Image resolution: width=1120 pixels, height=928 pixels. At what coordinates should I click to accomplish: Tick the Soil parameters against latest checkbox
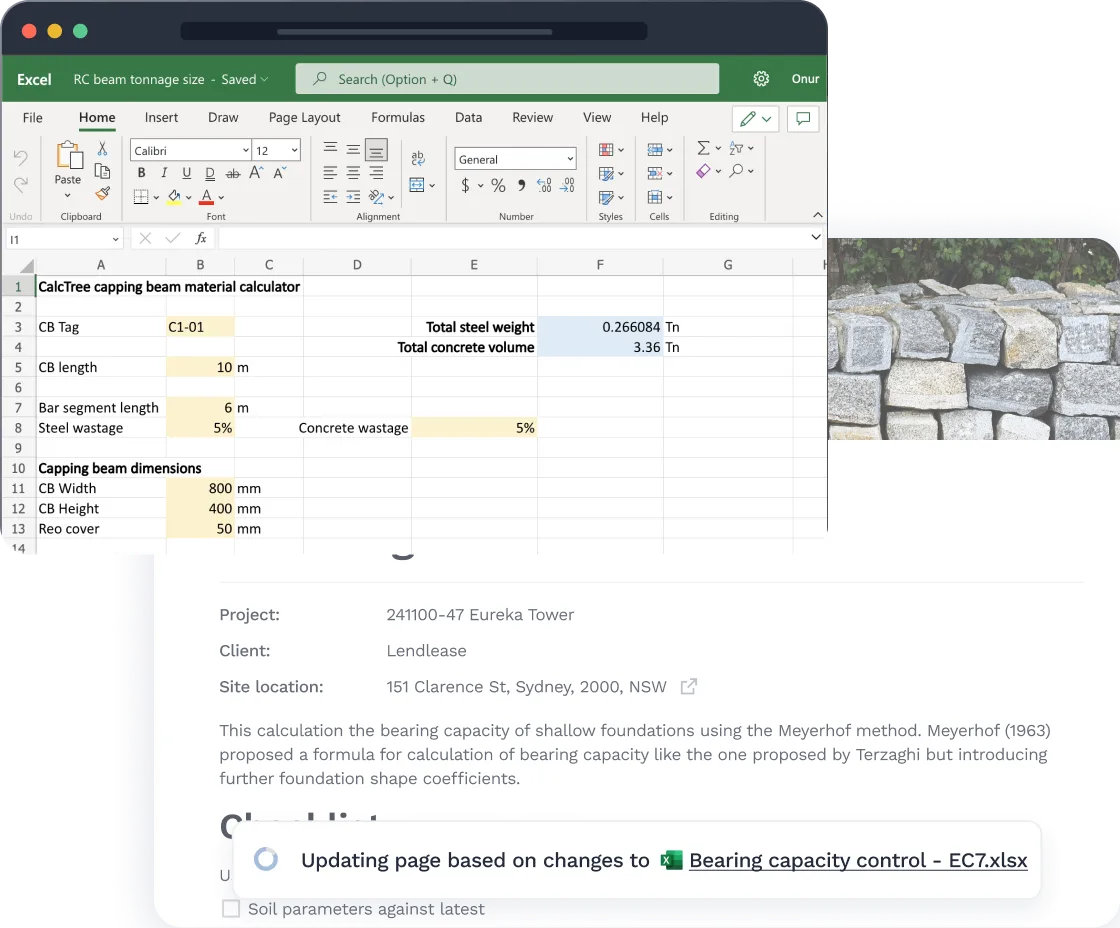coord(231,909)
